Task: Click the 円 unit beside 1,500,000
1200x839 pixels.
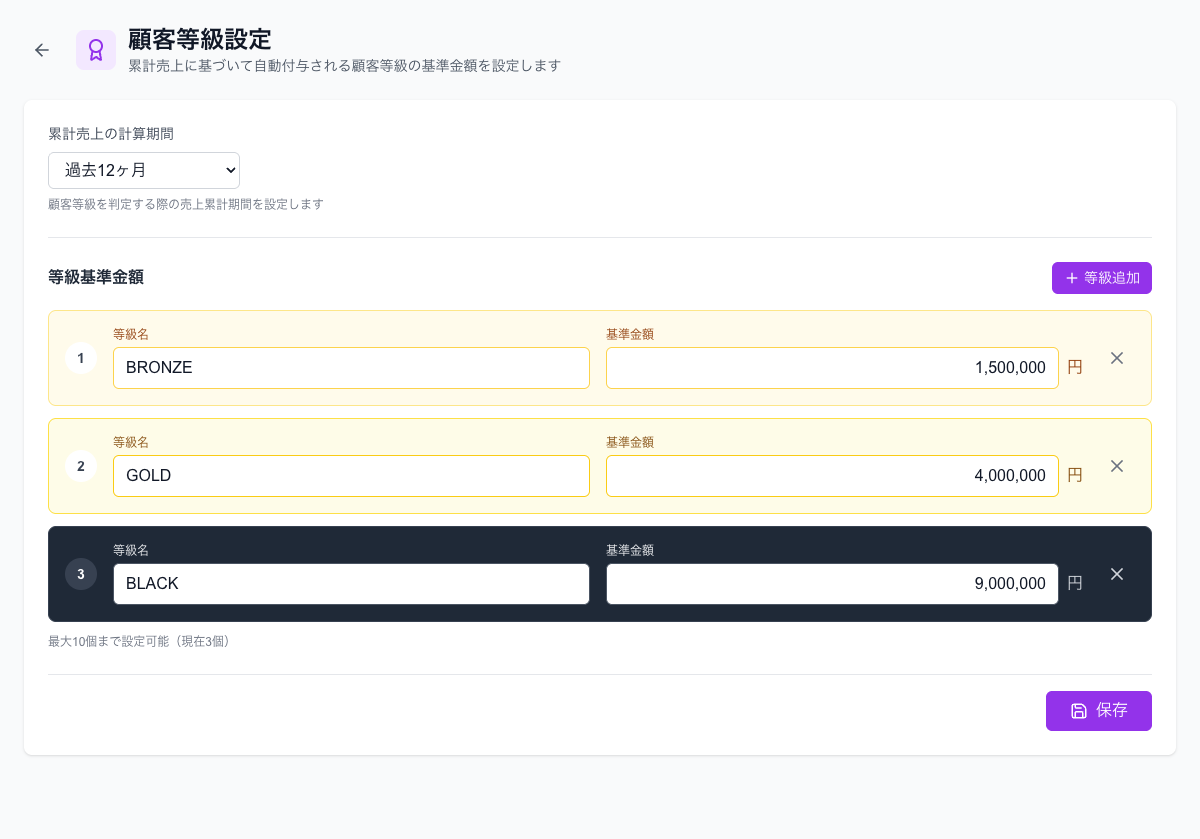Action: pos(1075,368)
